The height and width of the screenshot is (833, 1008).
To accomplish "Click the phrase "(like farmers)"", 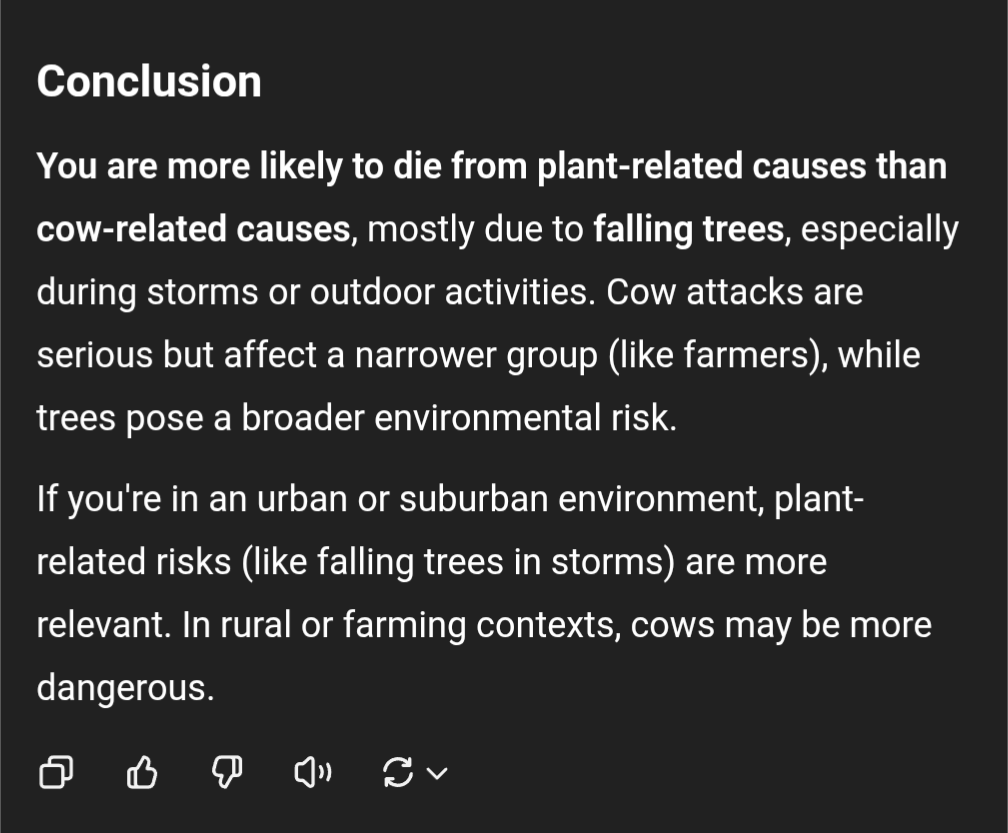I will pos(718,355).
